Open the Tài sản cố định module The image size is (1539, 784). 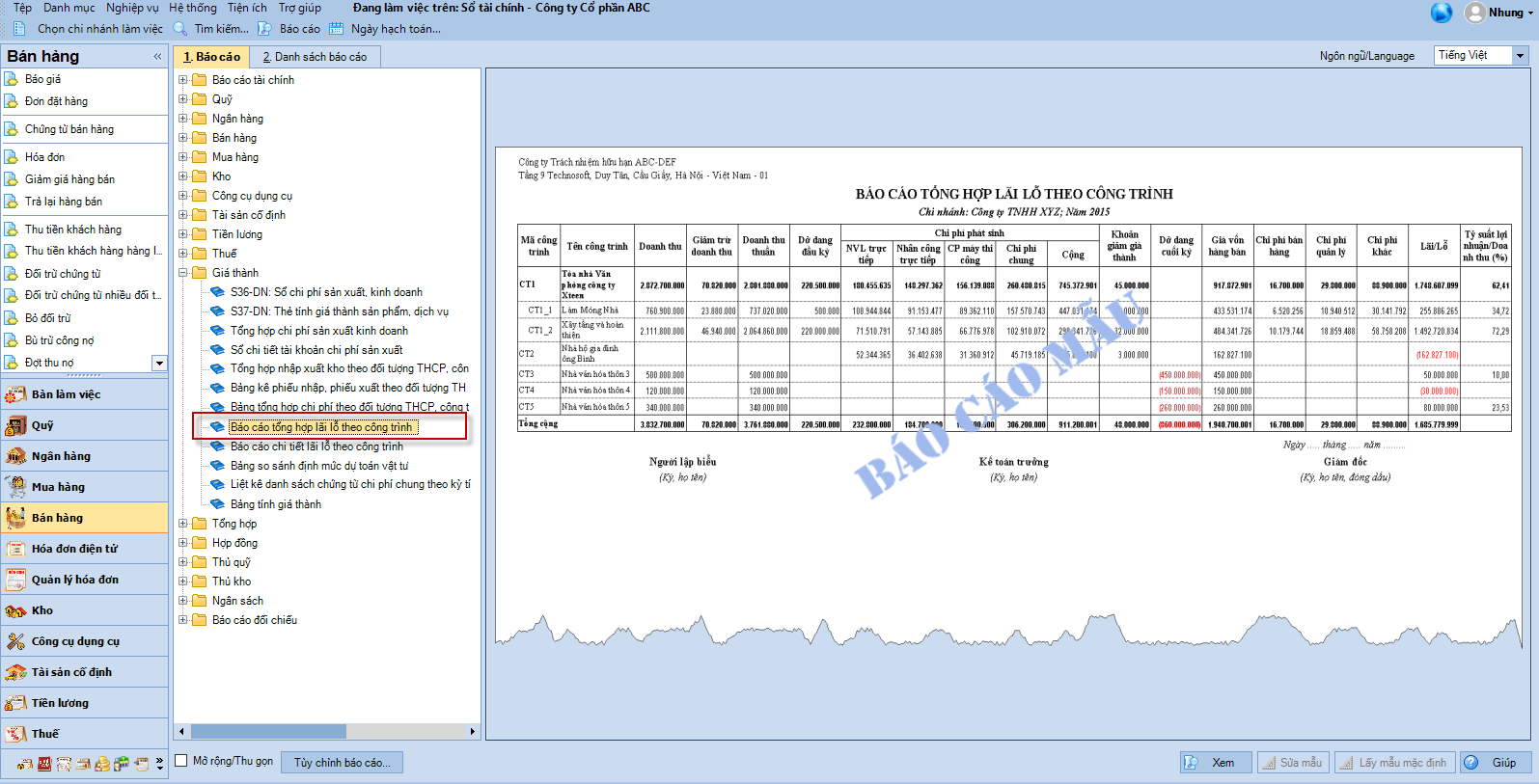point(71,672)
